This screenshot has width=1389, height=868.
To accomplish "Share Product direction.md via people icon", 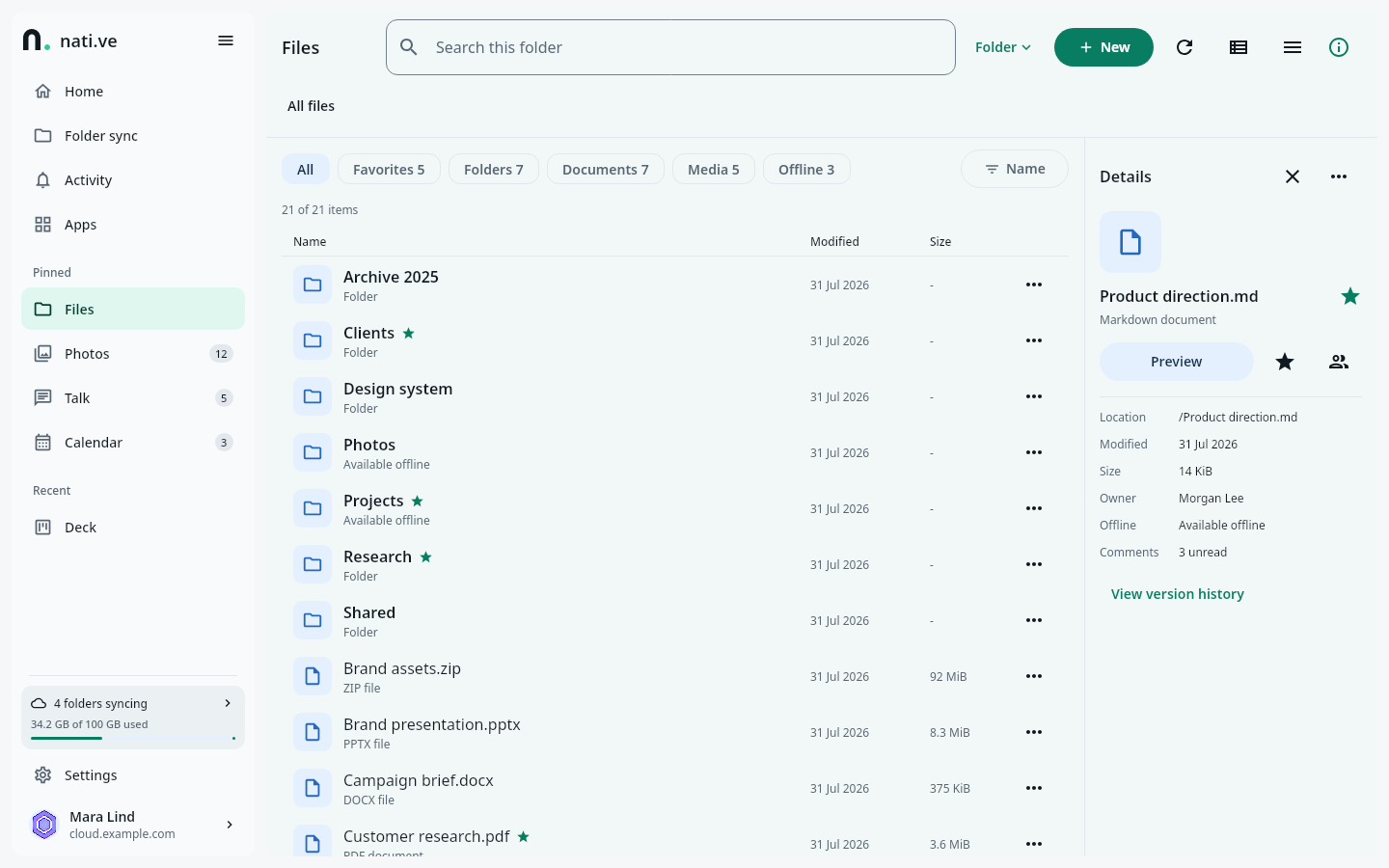I will click(1339, 362).
